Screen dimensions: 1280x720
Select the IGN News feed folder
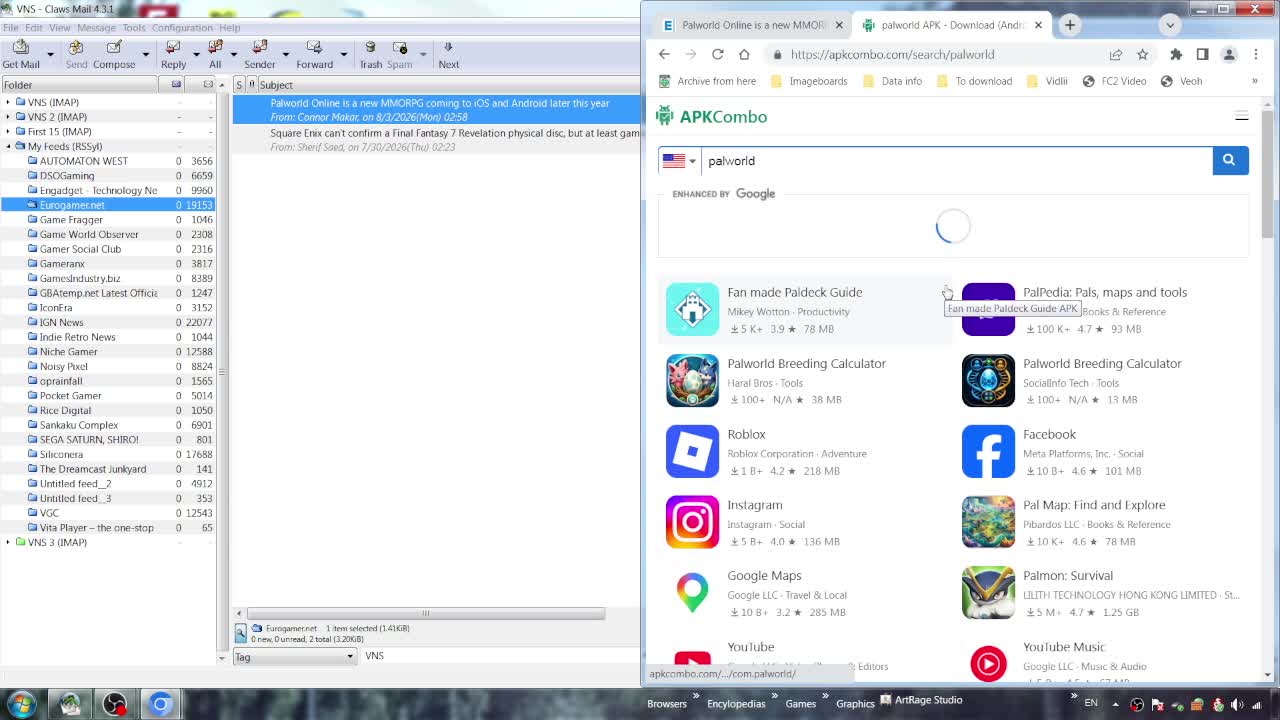tap(62, 322)
